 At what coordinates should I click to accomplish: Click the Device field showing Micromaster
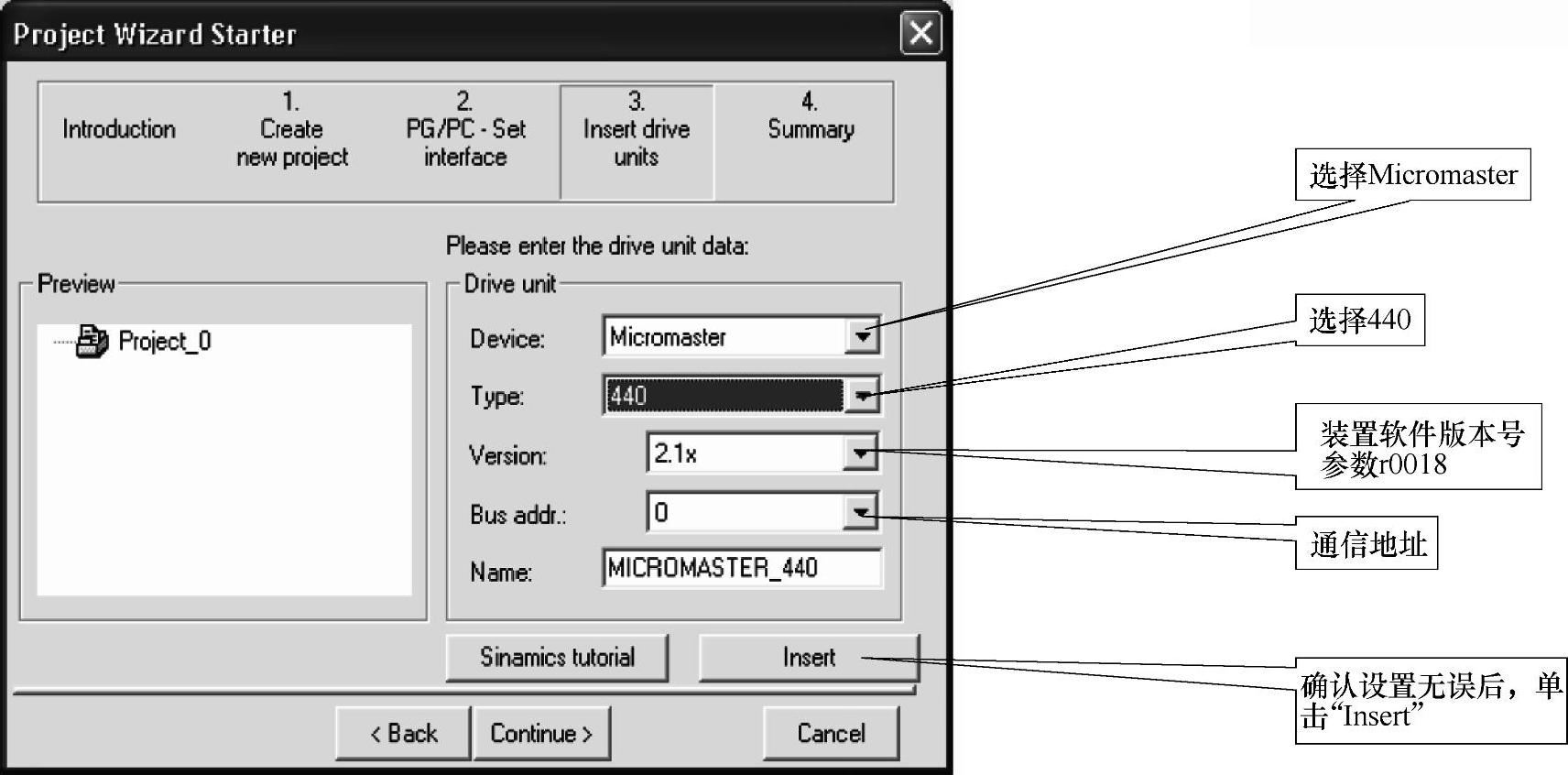point(724,337)
